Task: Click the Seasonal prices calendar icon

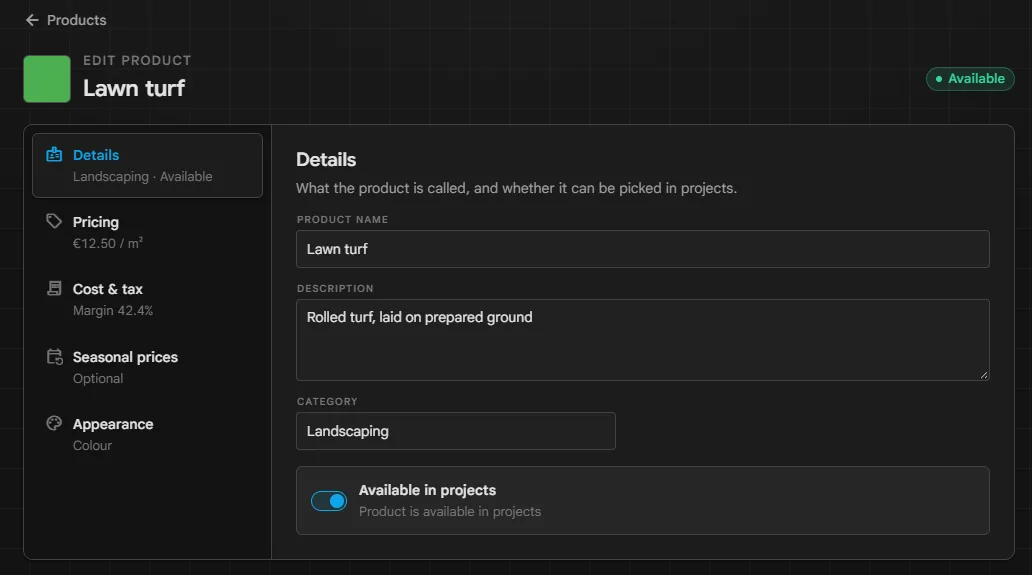Action: pos(55,357)
